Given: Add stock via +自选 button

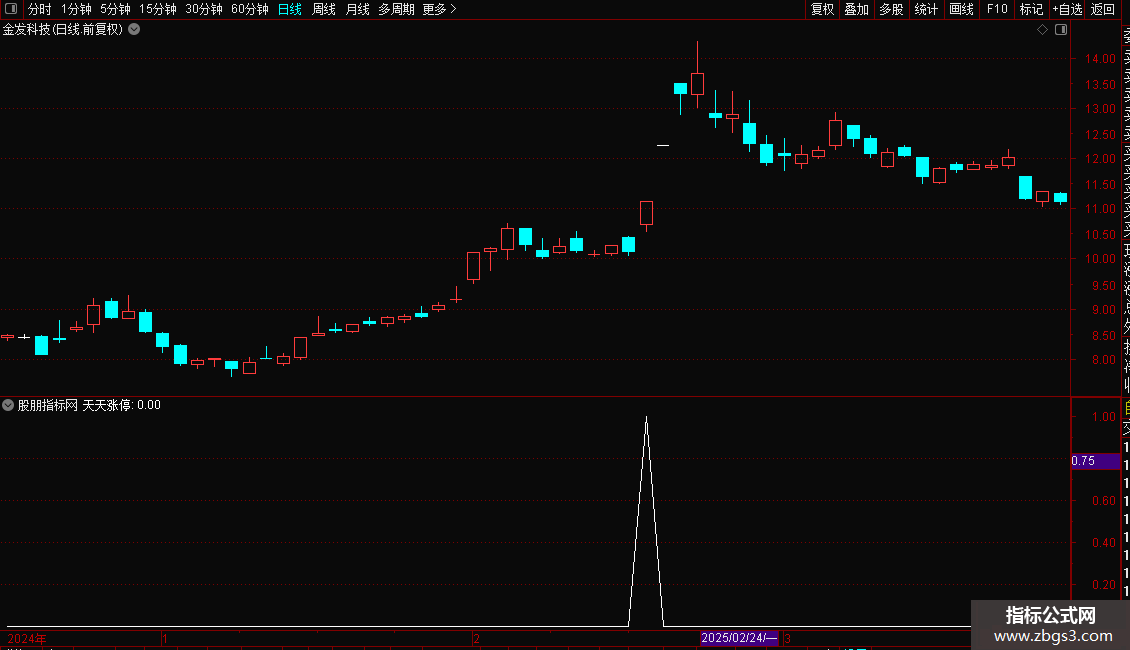Looking at the screenshot, I should (x=1067, y=9).
